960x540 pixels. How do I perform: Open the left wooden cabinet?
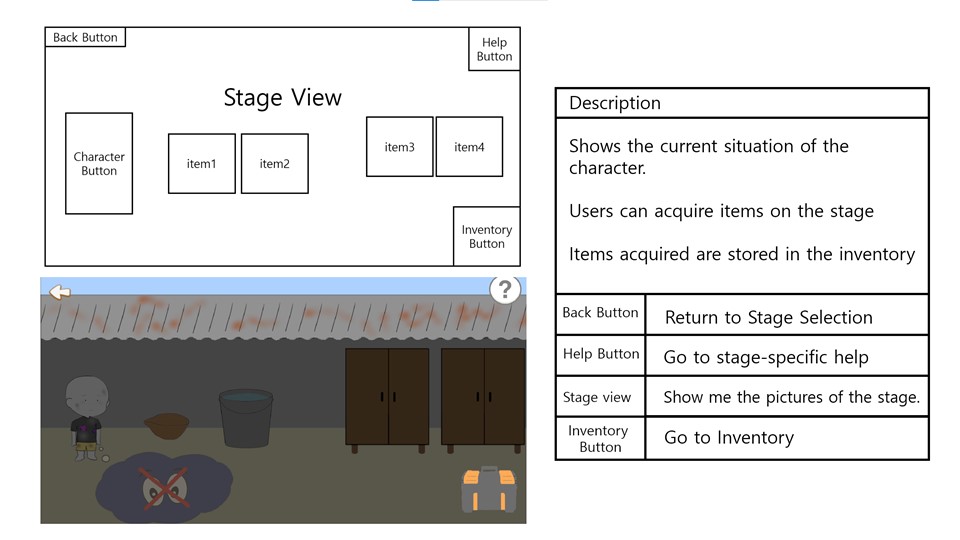[387, 399]
